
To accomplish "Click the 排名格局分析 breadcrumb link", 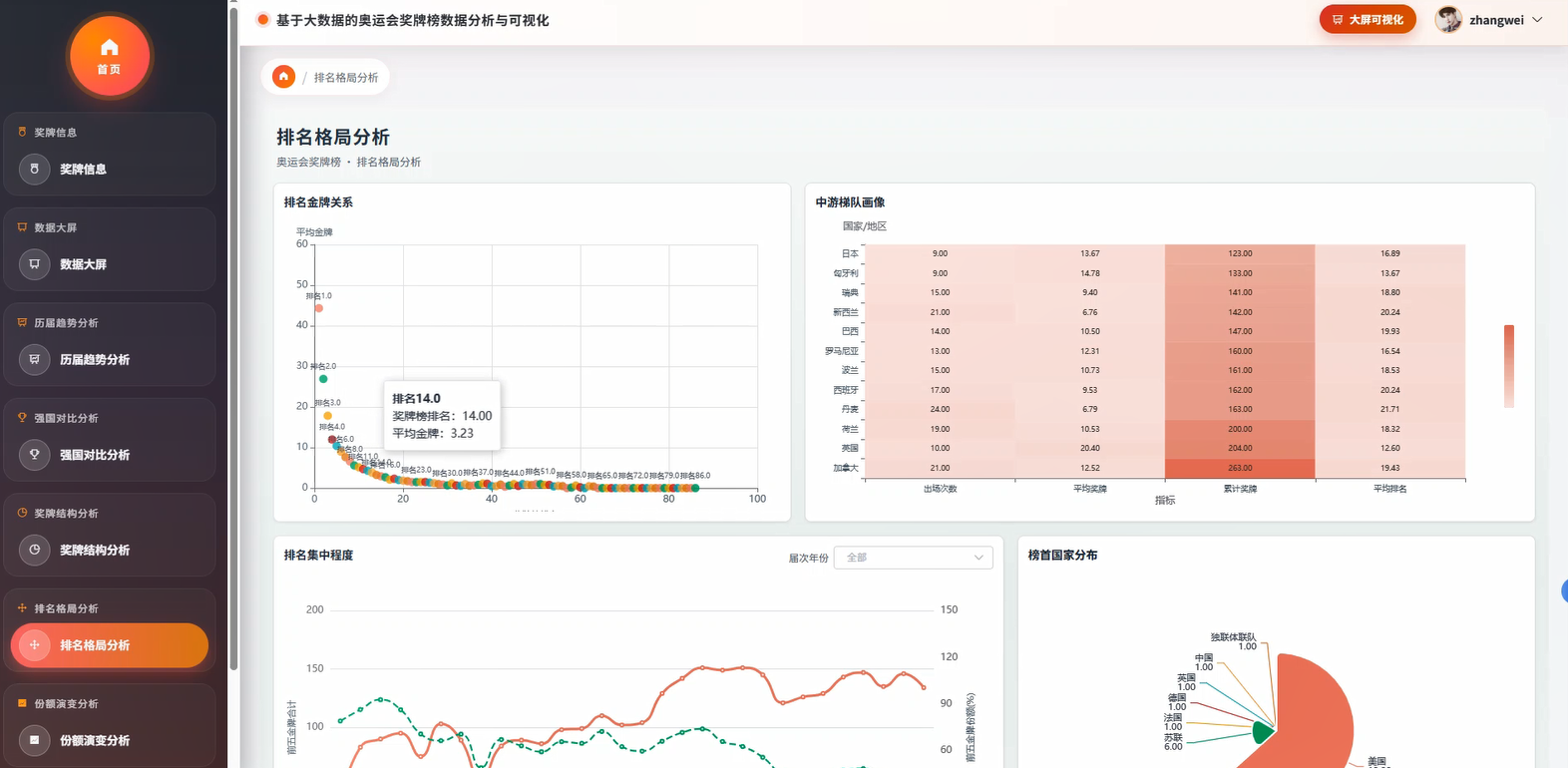I will 346,78.
